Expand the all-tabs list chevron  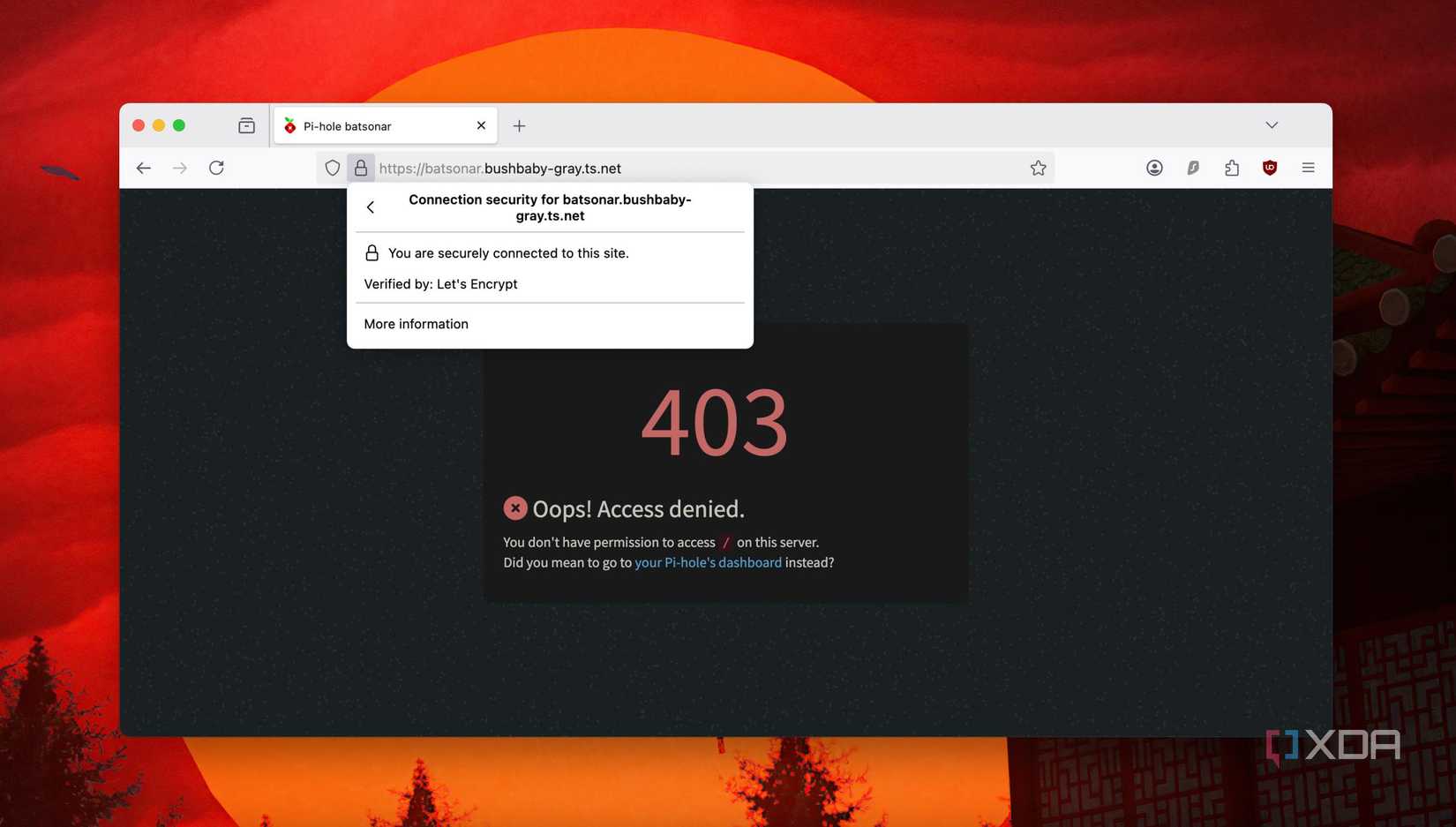pyautogui.click(x=1271, y=124)
